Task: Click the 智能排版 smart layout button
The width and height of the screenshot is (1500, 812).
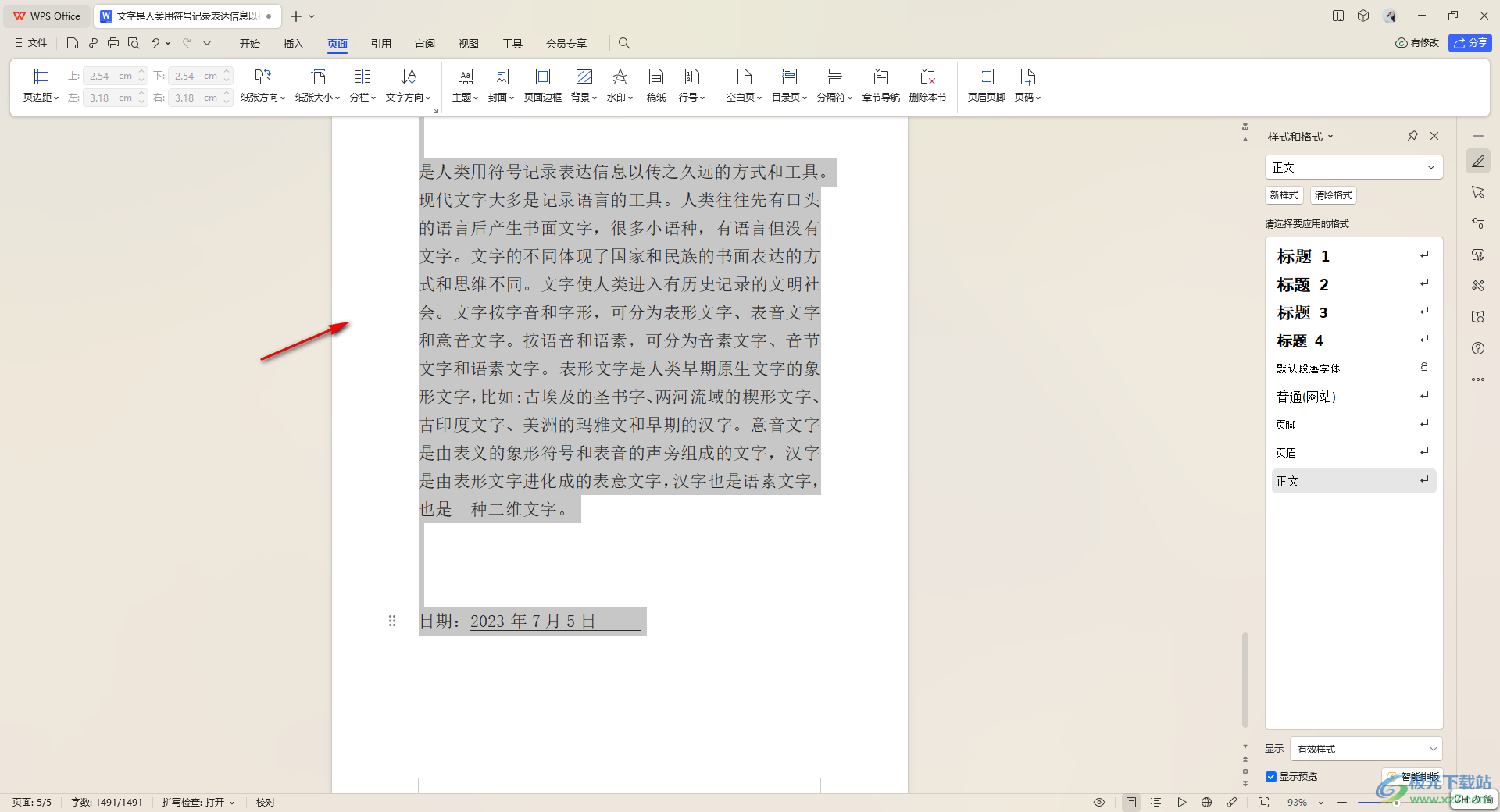Action: [1412, 777]
